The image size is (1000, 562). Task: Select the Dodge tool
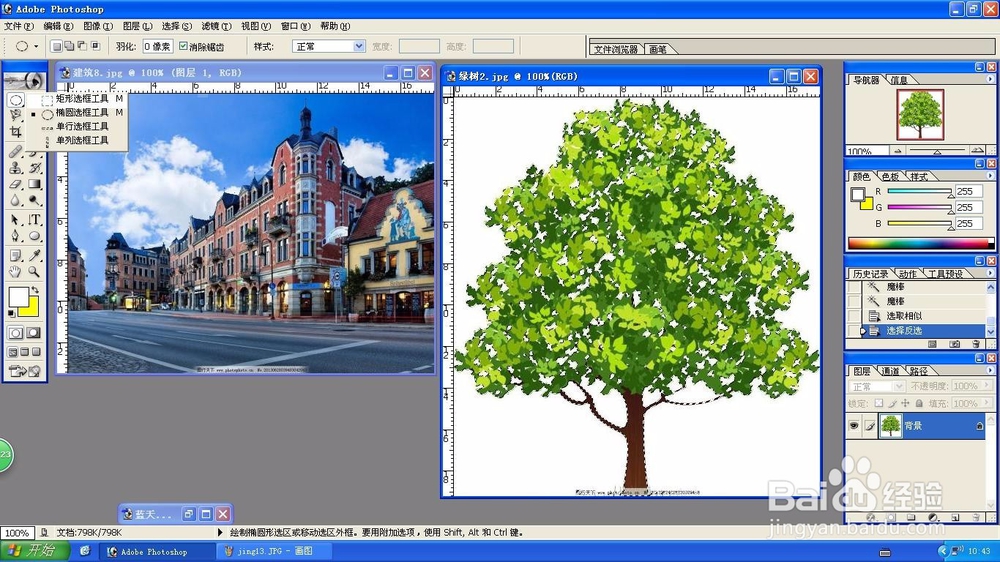pyautogui.click(x=34, y=200)
